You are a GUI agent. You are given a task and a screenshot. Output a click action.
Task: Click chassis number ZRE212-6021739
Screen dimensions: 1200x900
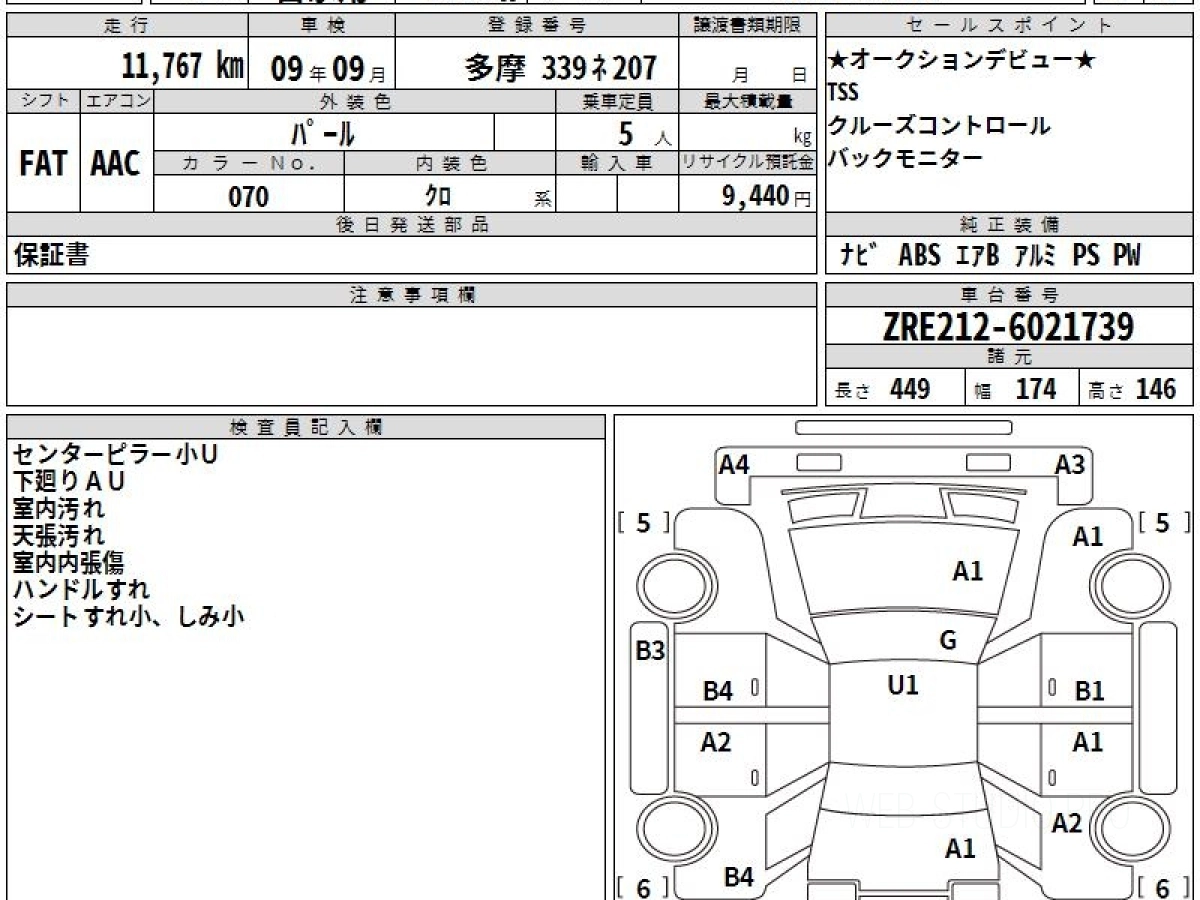tap(1008, 327)
